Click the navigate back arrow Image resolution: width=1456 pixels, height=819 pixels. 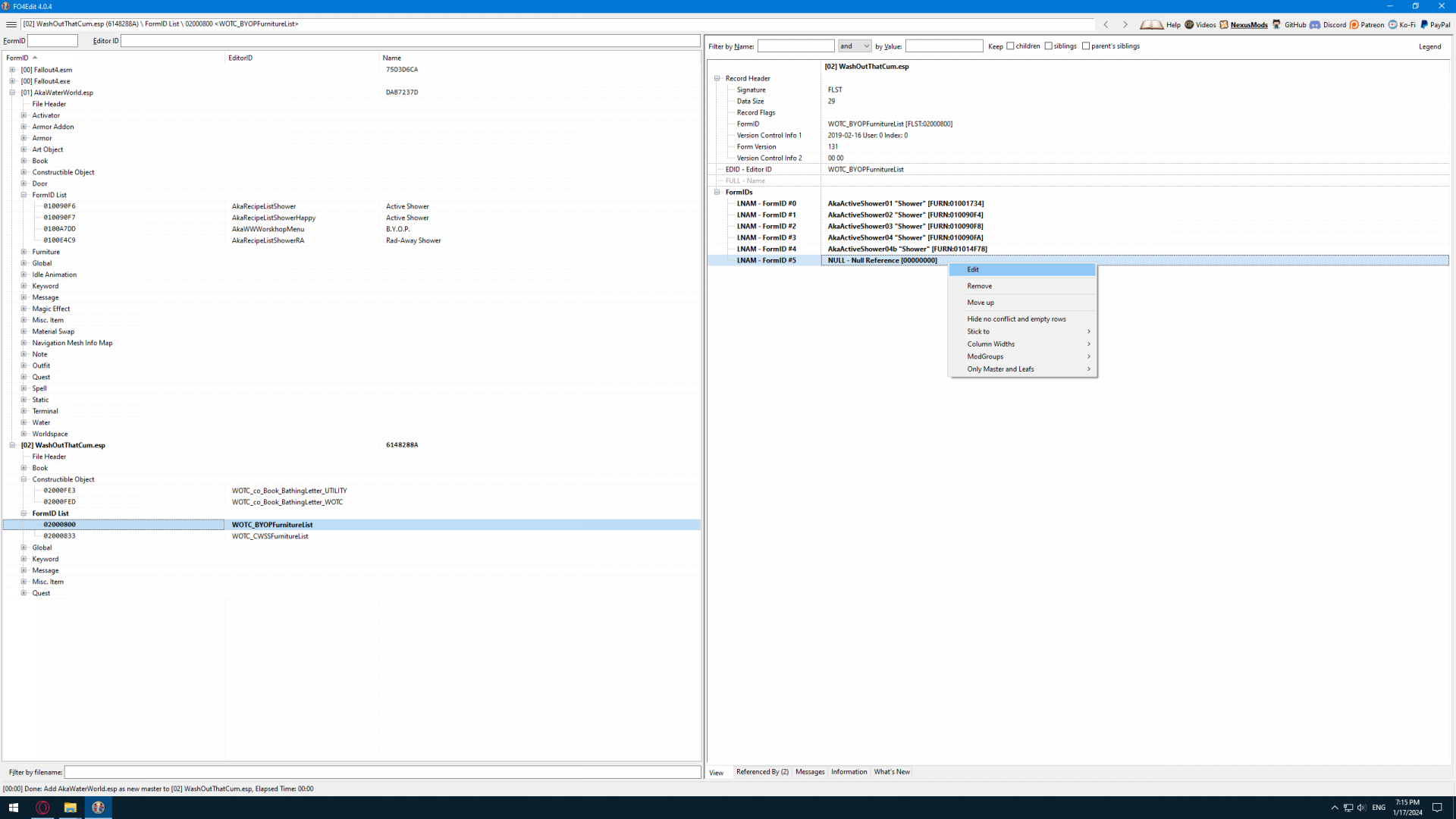1106,24
